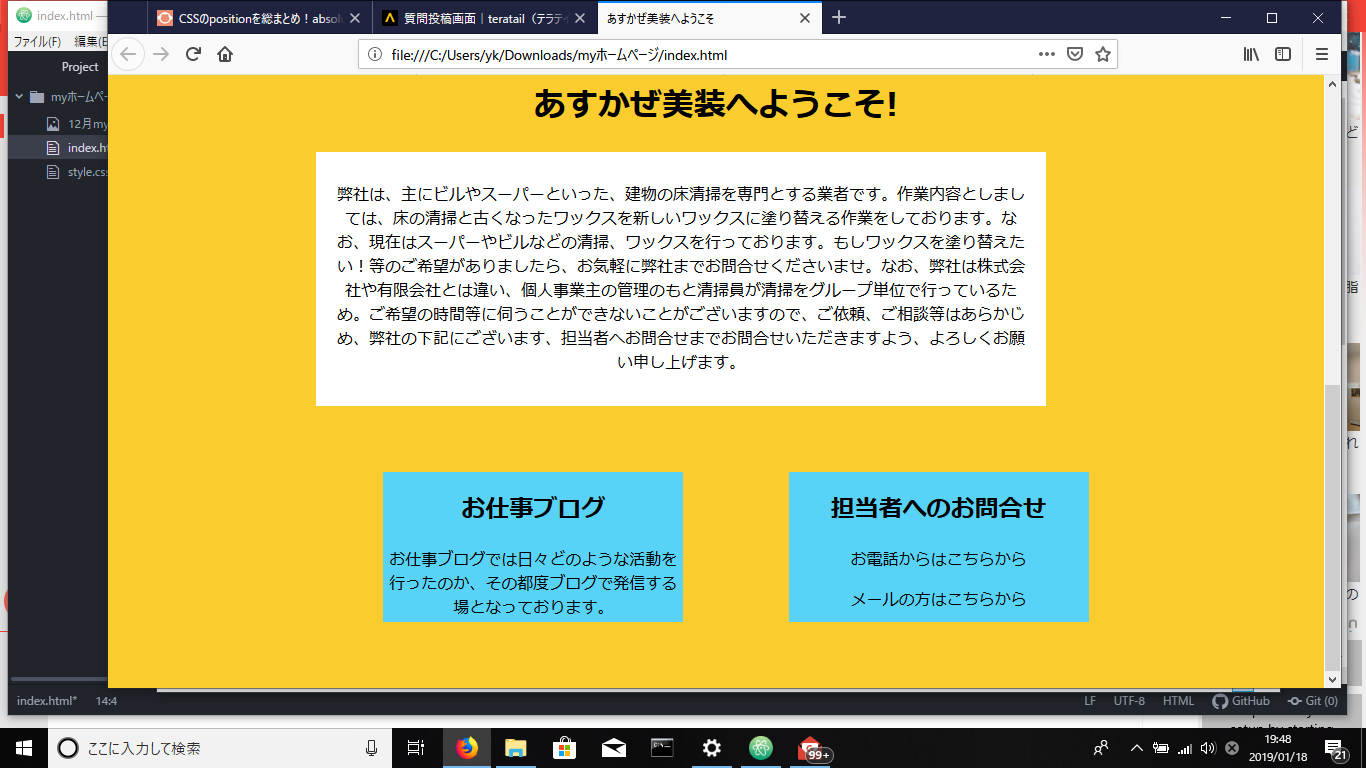
Task: Expand hidden icons in the system tray
Action: point(1137,748)
